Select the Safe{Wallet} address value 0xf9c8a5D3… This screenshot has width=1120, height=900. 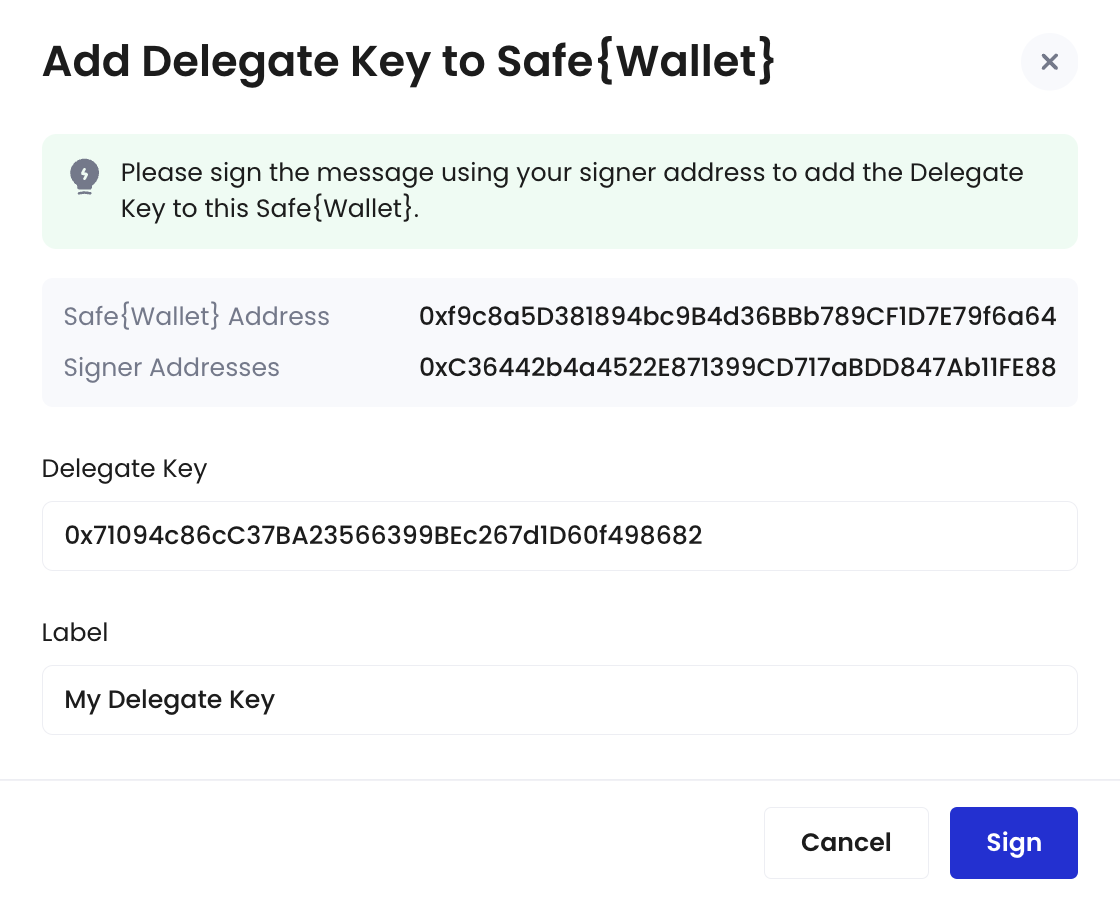point(737,316)
